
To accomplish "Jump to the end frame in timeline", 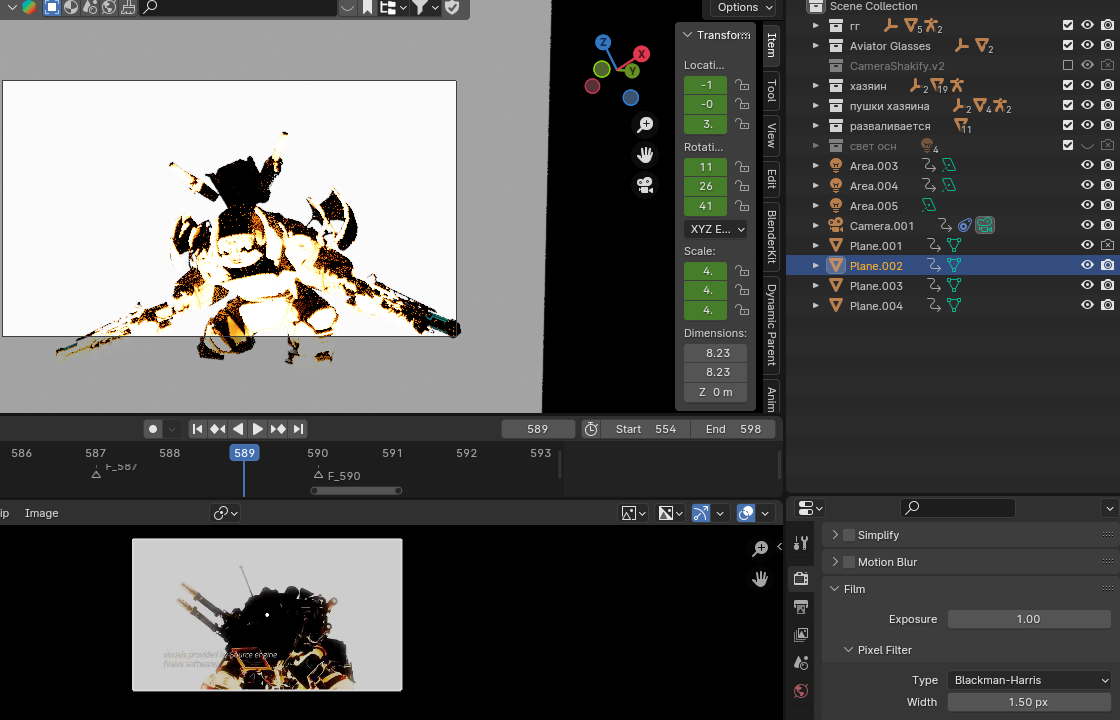I will tap(298, 429).
